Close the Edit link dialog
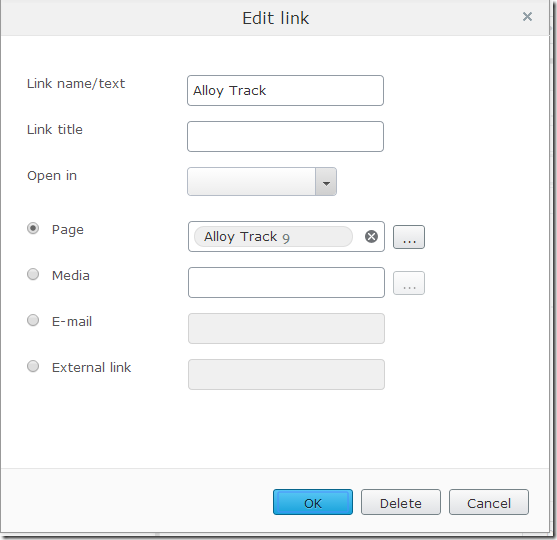This screenshot has height=540, width=557. pyautogui.click(x=527, y=16)
